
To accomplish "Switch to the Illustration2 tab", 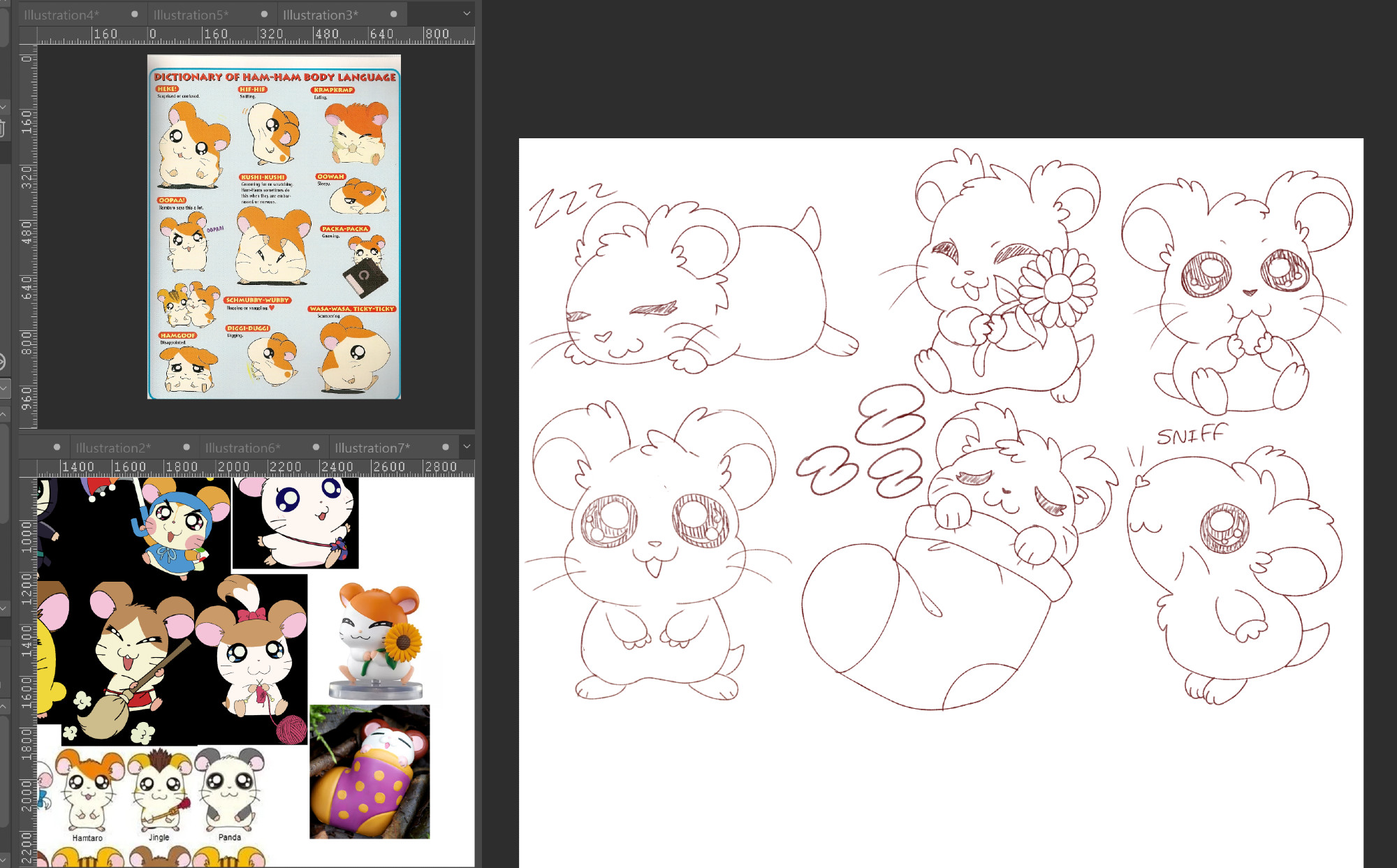I will click(113, 448).
